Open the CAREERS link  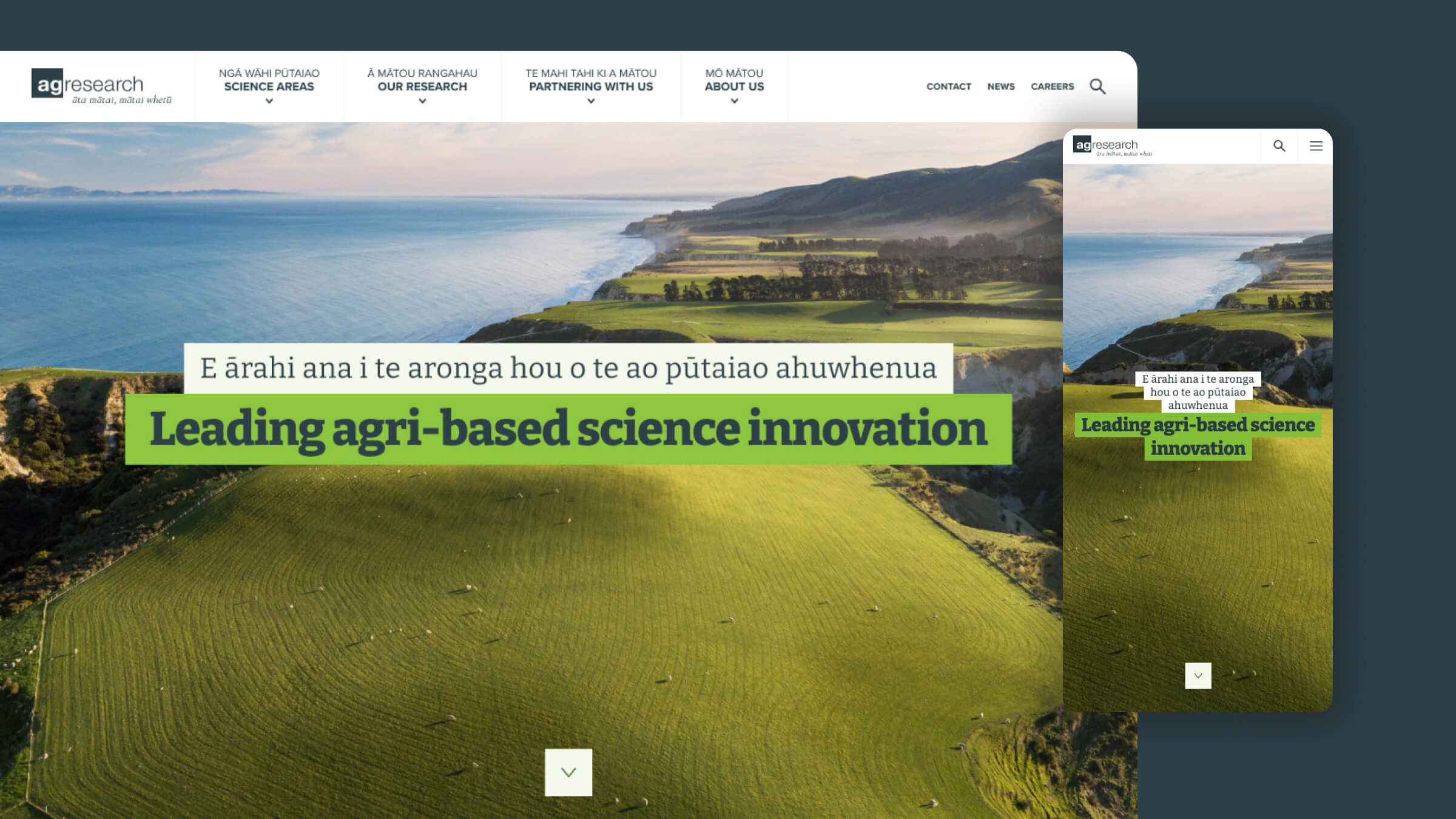(1053, 86)
